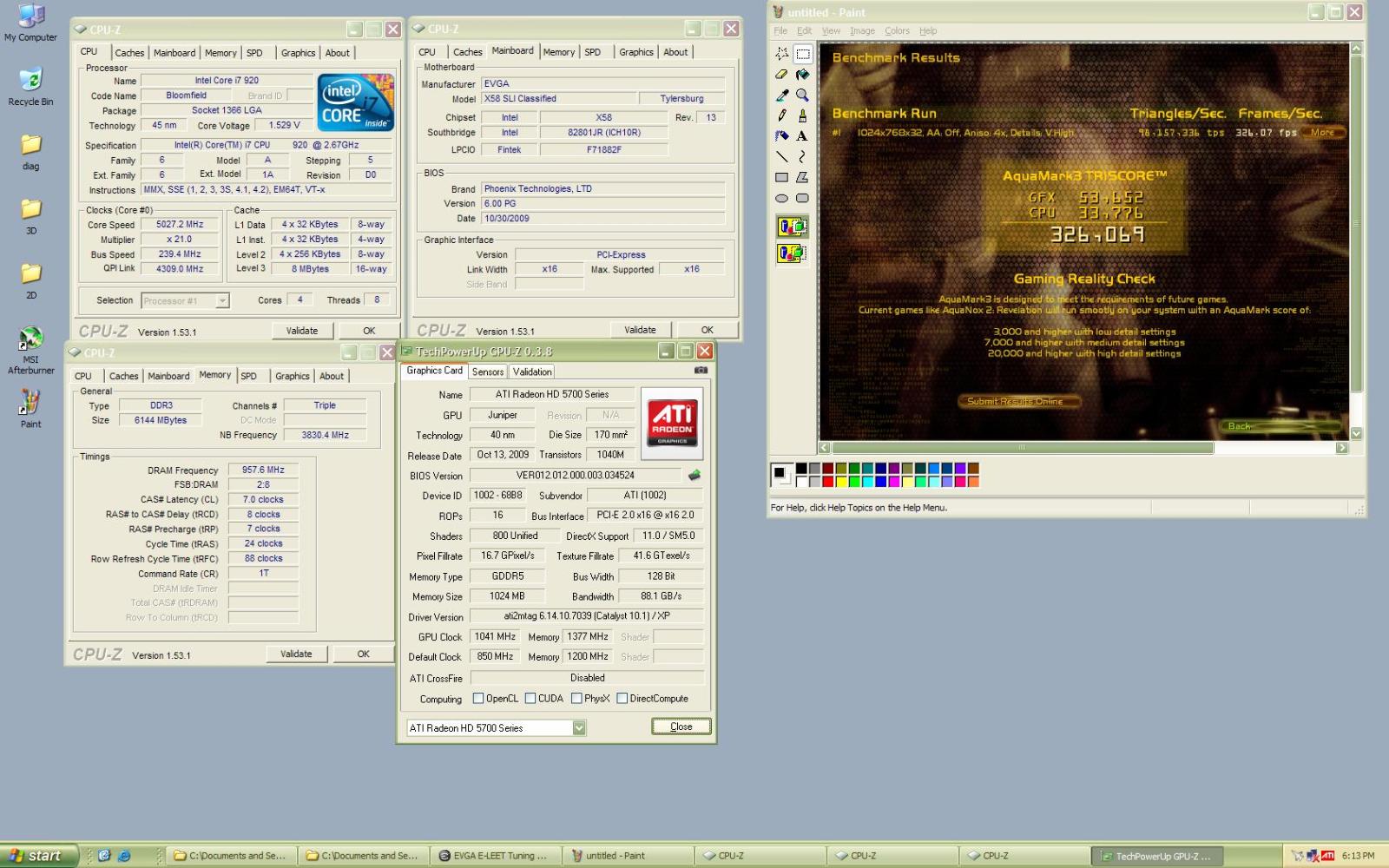This screenshot has height=868, width=1389.
Task: Switch to Validation tab in GPU-Z
Action: tap(532, 372)
